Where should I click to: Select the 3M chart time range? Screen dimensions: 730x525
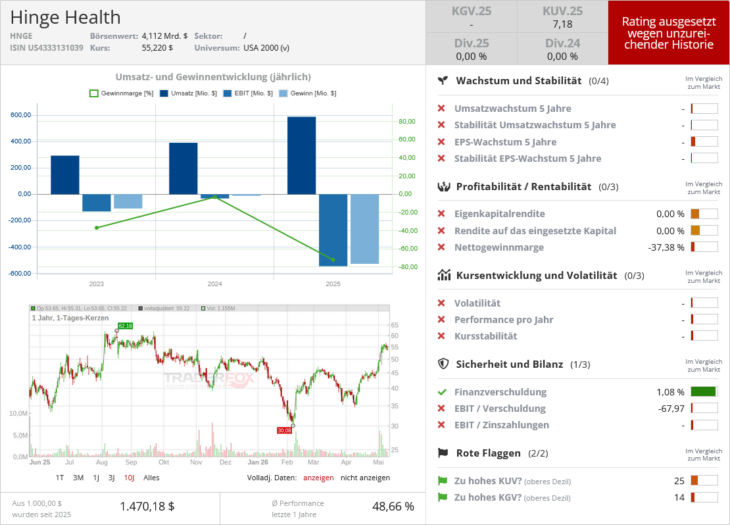point(78,478)
